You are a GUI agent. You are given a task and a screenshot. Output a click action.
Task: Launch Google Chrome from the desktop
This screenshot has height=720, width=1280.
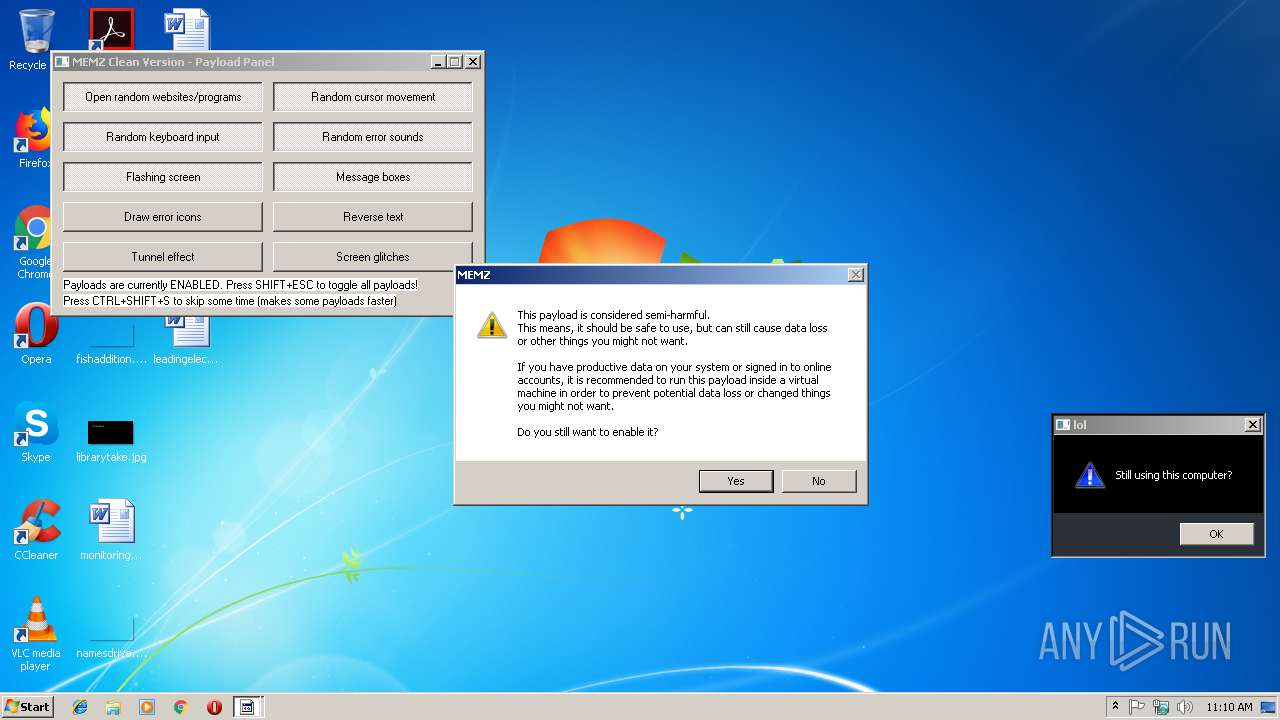(34, 242)
